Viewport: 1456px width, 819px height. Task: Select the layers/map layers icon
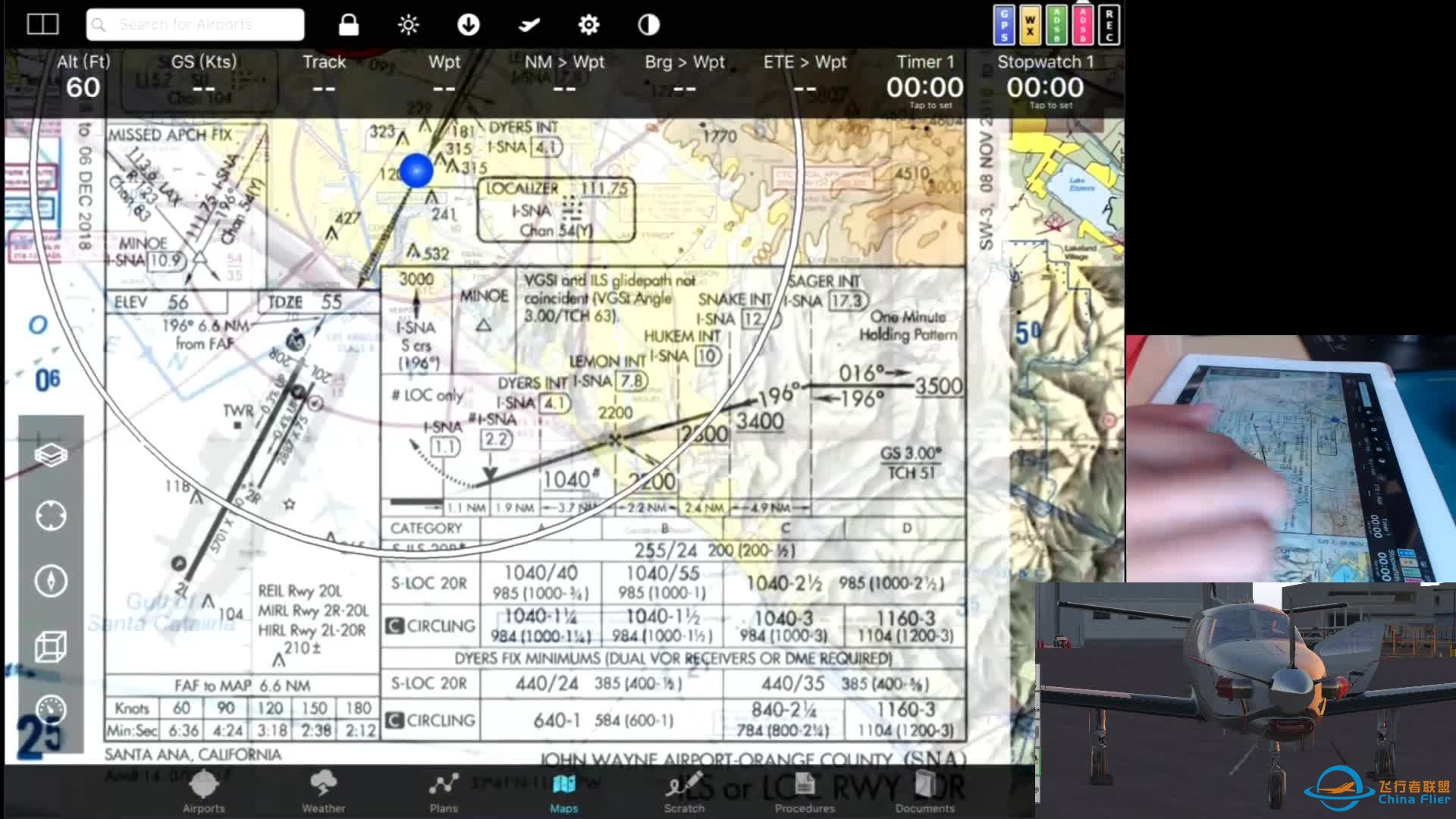pyautogui.click(x=51, y=455)
